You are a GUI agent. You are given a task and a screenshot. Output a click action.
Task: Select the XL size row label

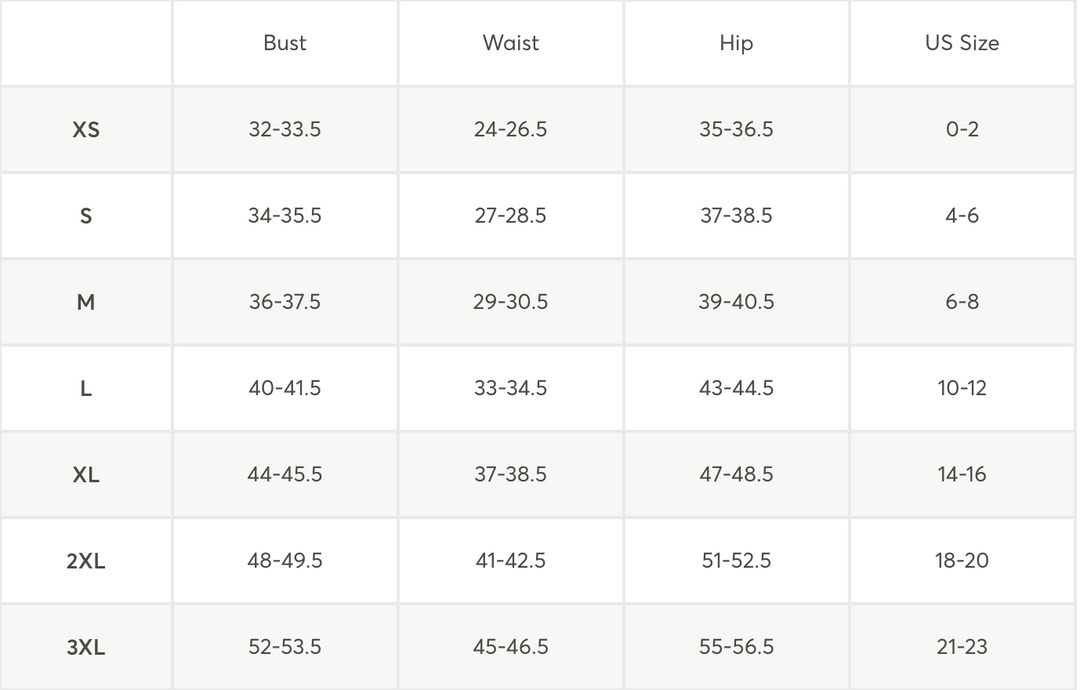click(86, 474)
